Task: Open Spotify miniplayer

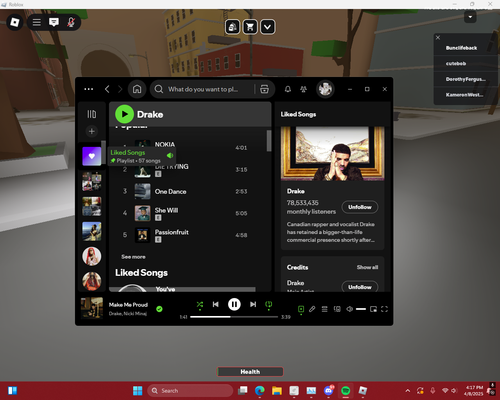Action: click(x=373, y=309)
